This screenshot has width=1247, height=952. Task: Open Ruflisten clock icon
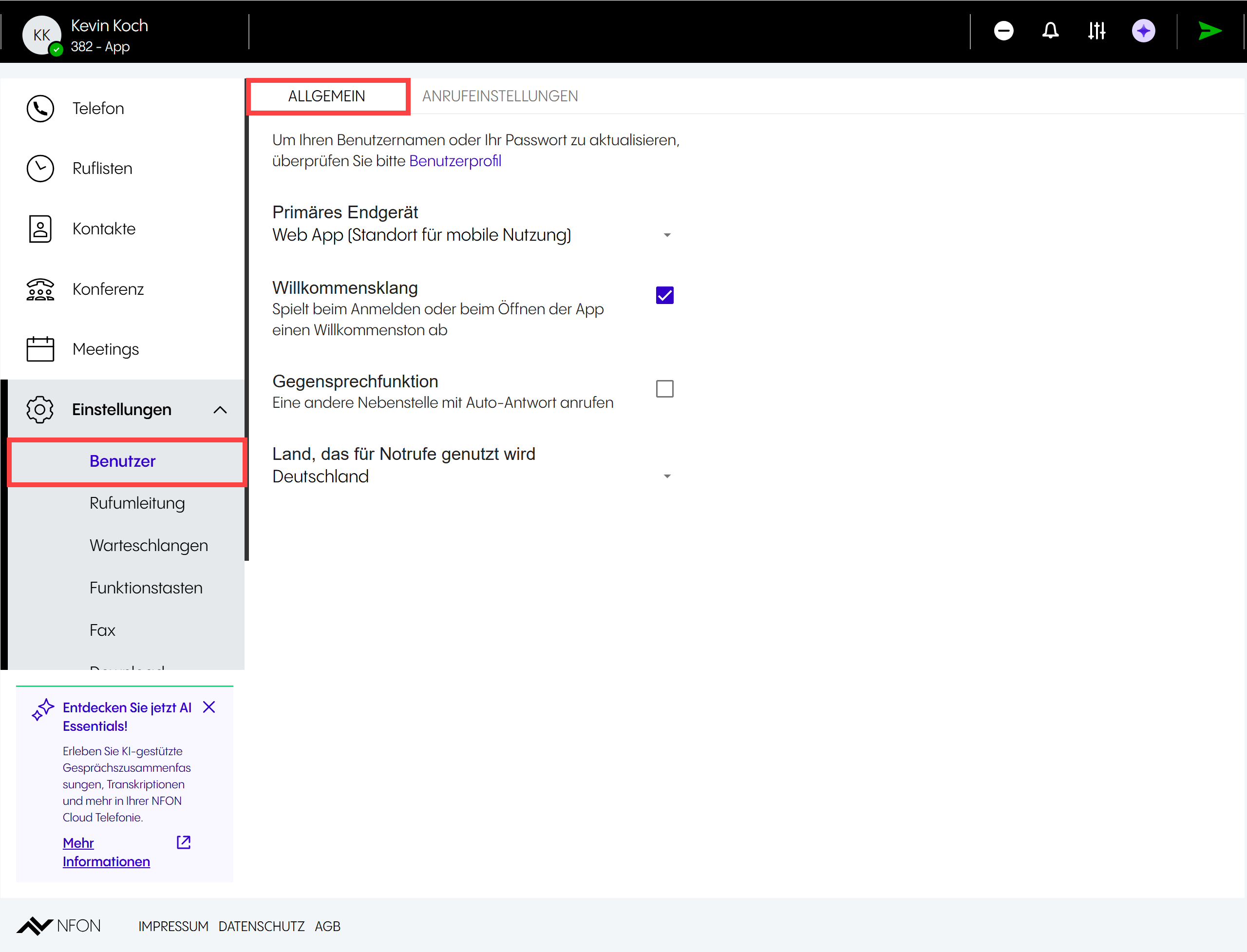[x=40, y=168]
